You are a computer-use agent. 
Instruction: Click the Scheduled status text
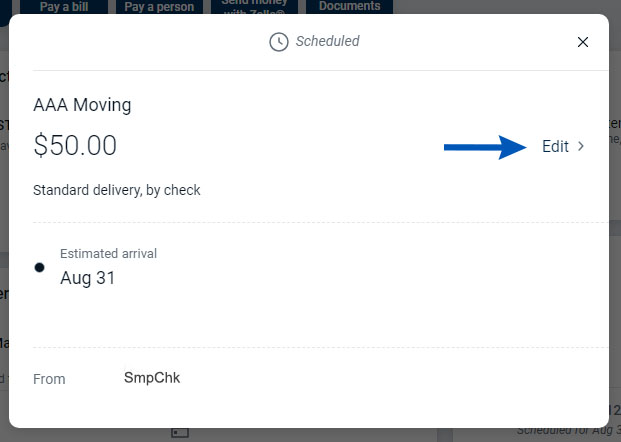327,42
